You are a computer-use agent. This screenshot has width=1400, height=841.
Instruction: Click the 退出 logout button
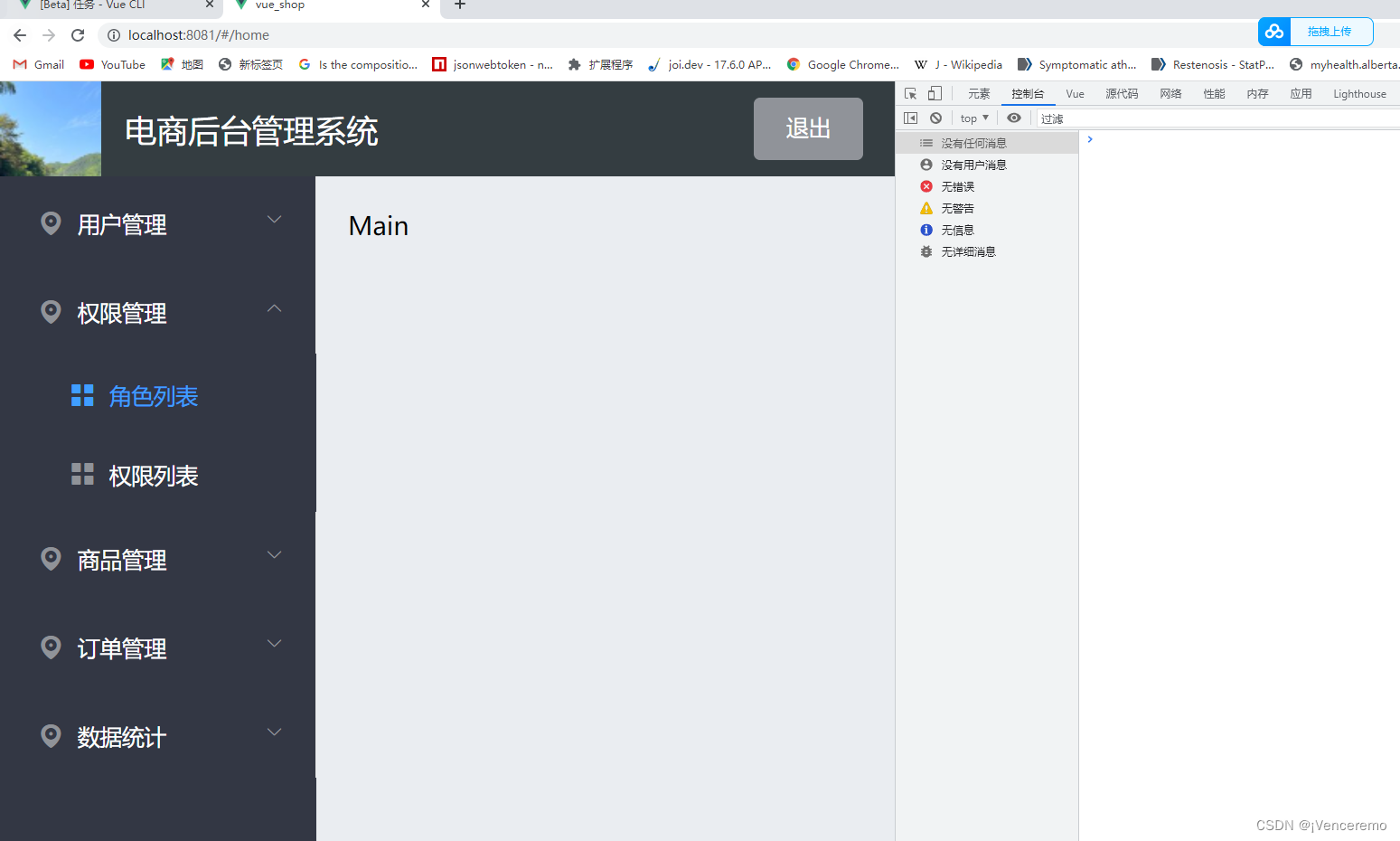(807, 128)
